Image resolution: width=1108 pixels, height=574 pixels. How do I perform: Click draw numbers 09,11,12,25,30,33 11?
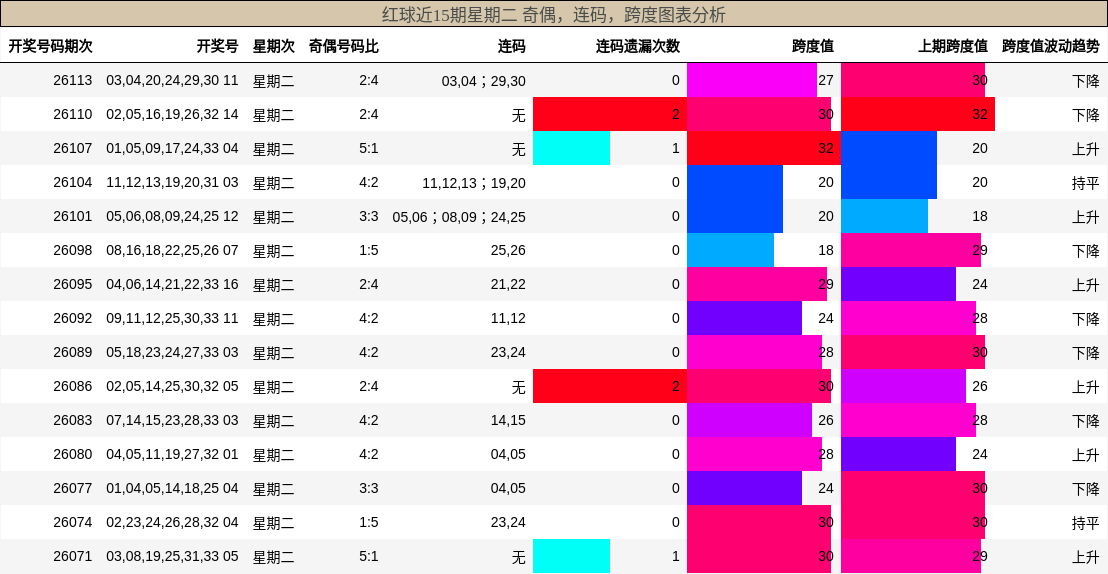(x=172, y=318)
